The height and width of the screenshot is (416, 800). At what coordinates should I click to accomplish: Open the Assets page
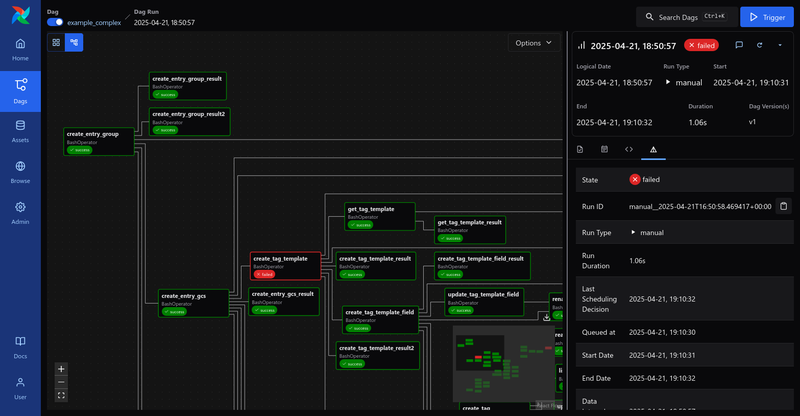[20, 130]
